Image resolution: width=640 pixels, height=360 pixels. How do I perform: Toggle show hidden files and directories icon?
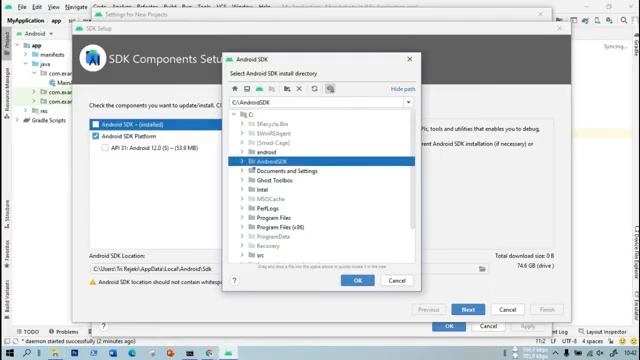(x=330, y=89)
